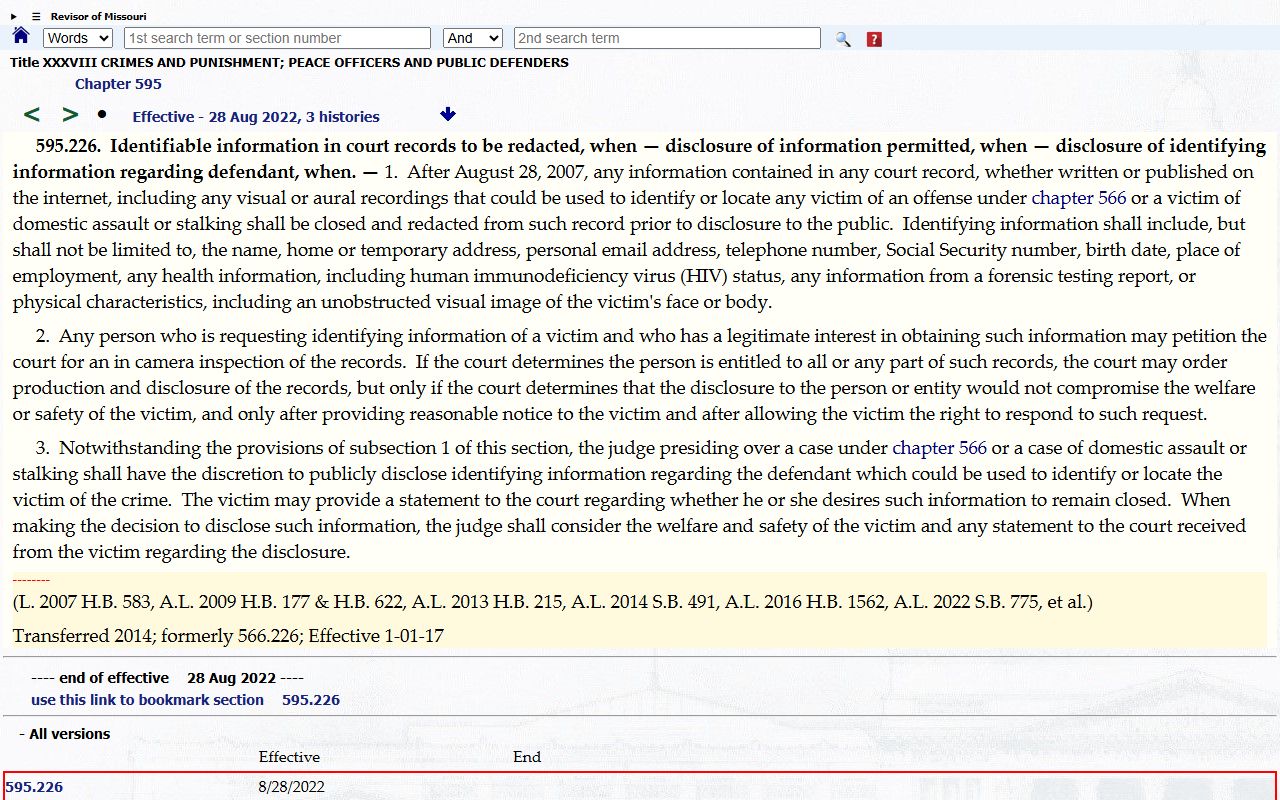1280x800 pixels.
Task: Focus the 1st search term input field
Action: pos(278,38)
